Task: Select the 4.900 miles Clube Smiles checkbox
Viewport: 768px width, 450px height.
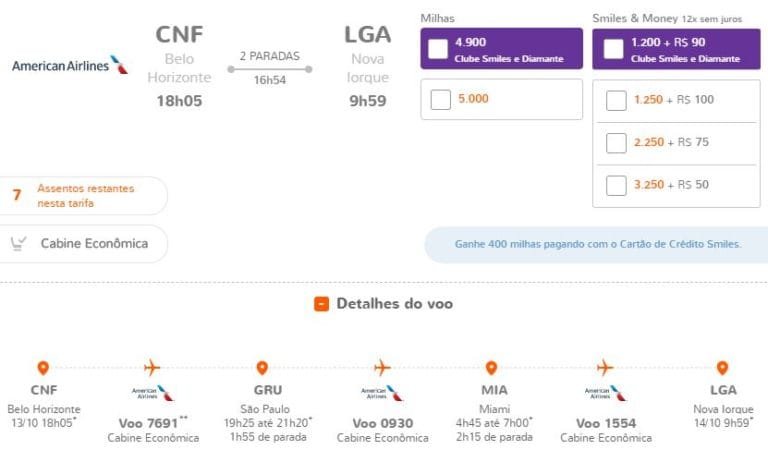Action: coord(438,49)
